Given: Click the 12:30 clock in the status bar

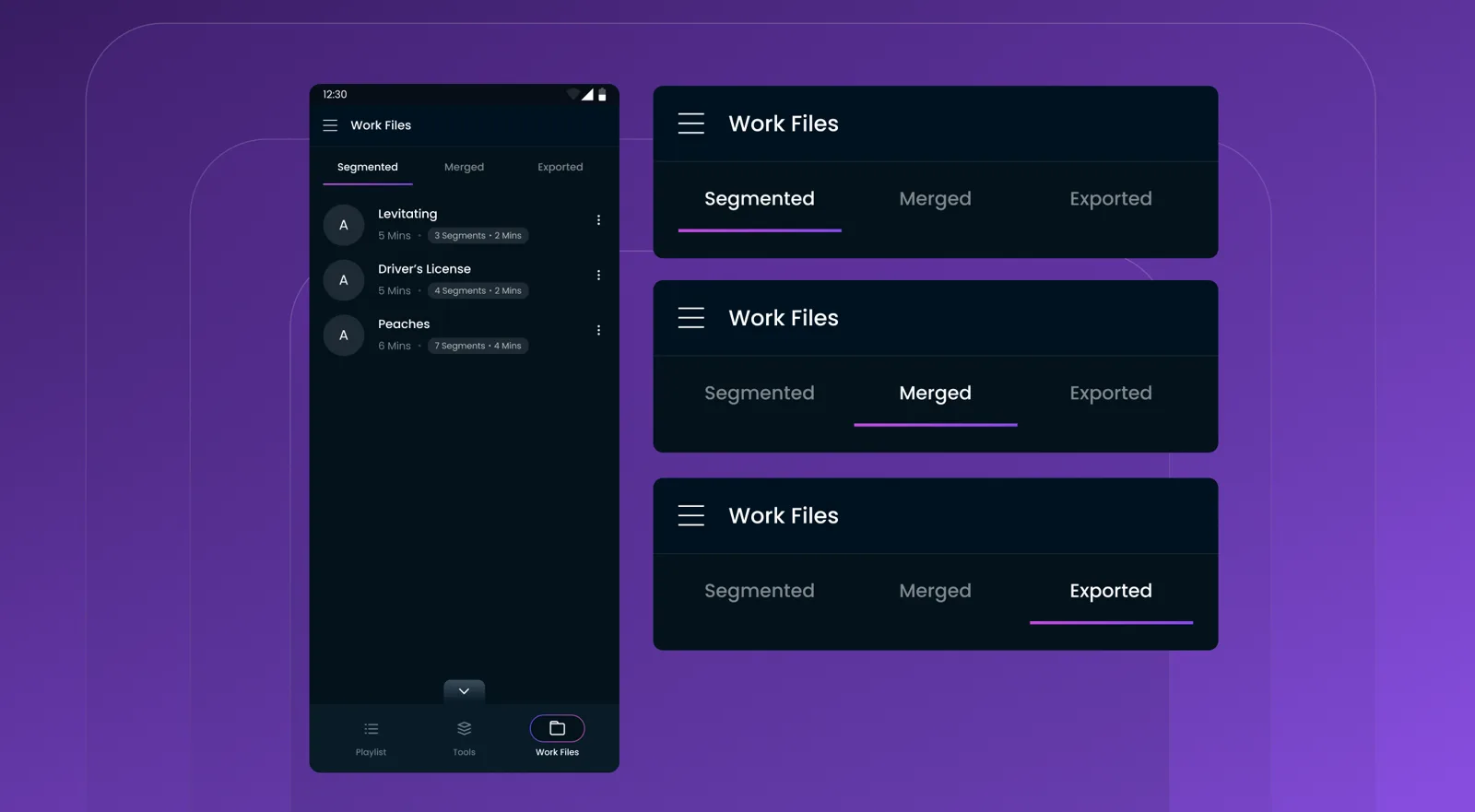Looking at the screenshot, I should point(335,95).
